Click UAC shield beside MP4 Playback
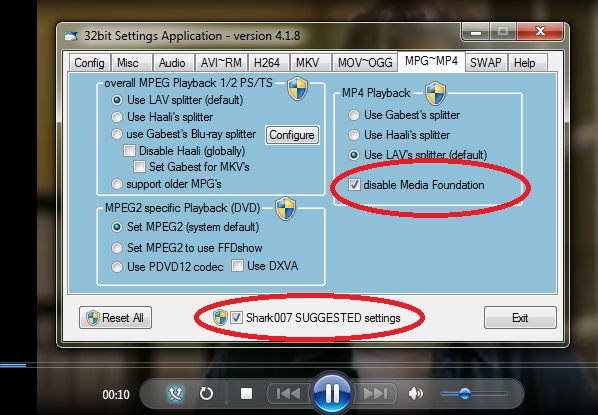Image resolution: width=598 pixels, height=415 pixels. point(436,93)
